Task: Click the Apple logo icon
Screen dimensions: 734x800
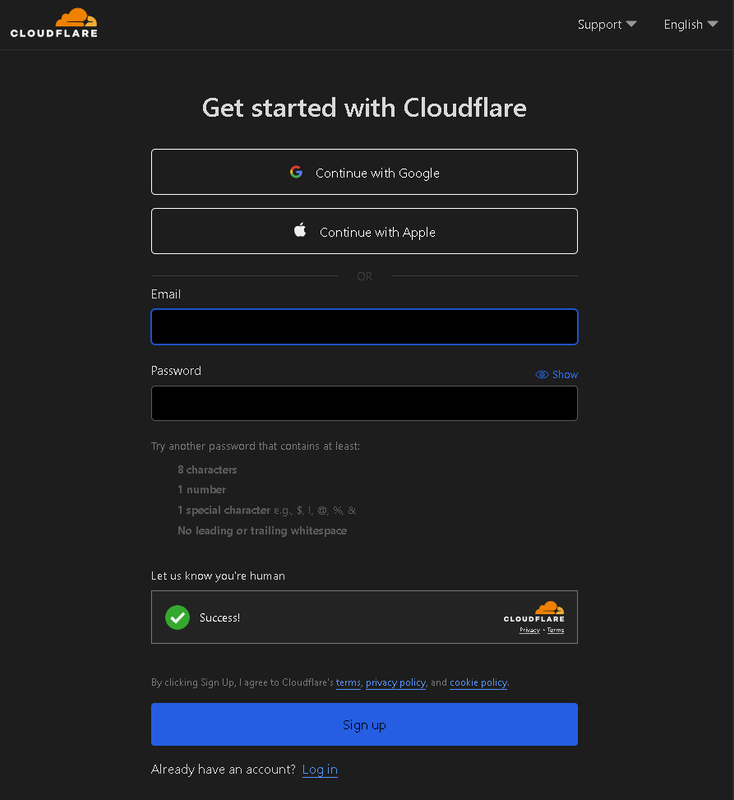Action: click(x=300, y=230)
